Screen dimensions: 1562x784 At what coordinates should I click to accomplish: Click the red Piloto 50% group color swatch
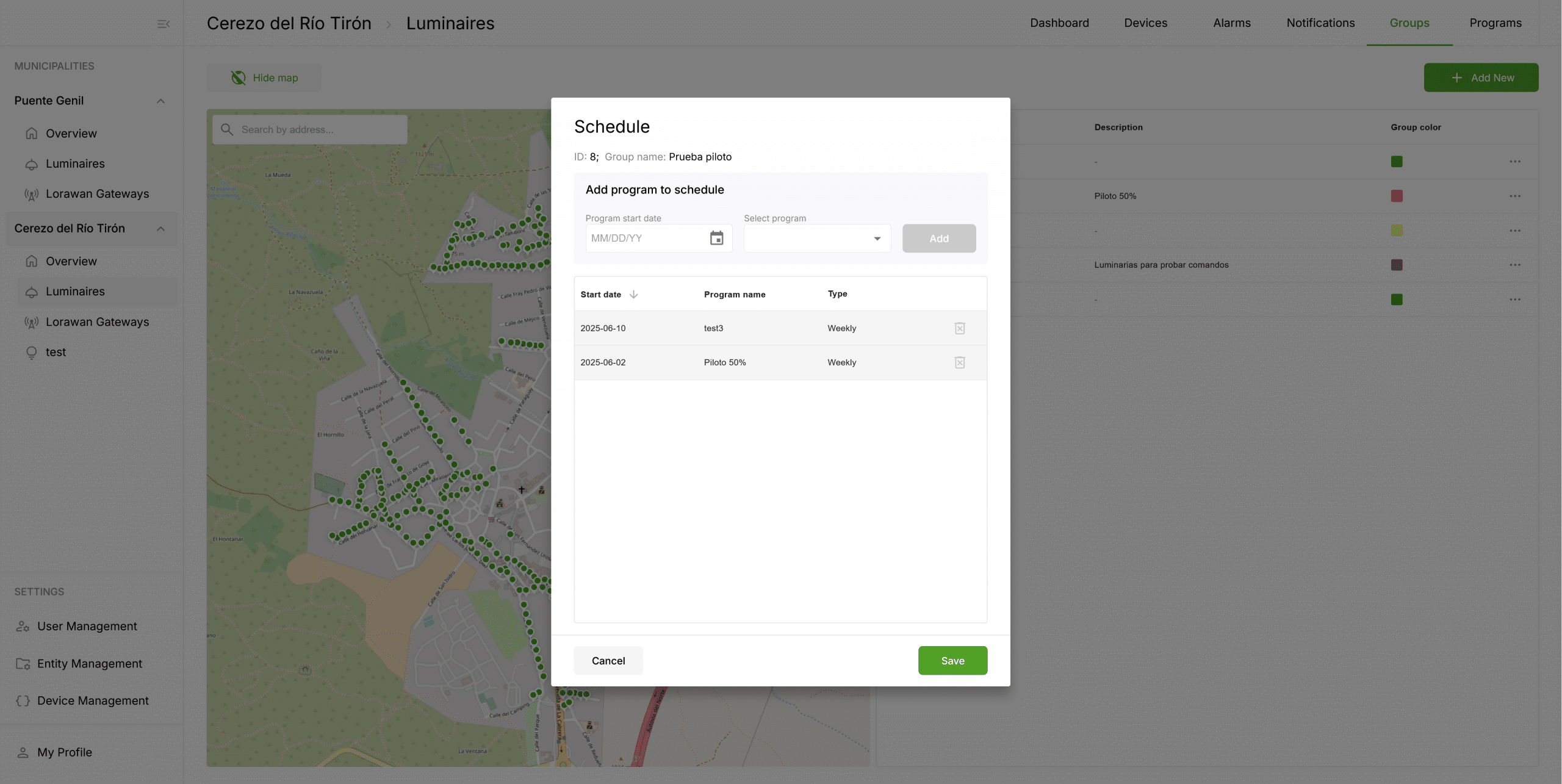tap(1396, 196)
